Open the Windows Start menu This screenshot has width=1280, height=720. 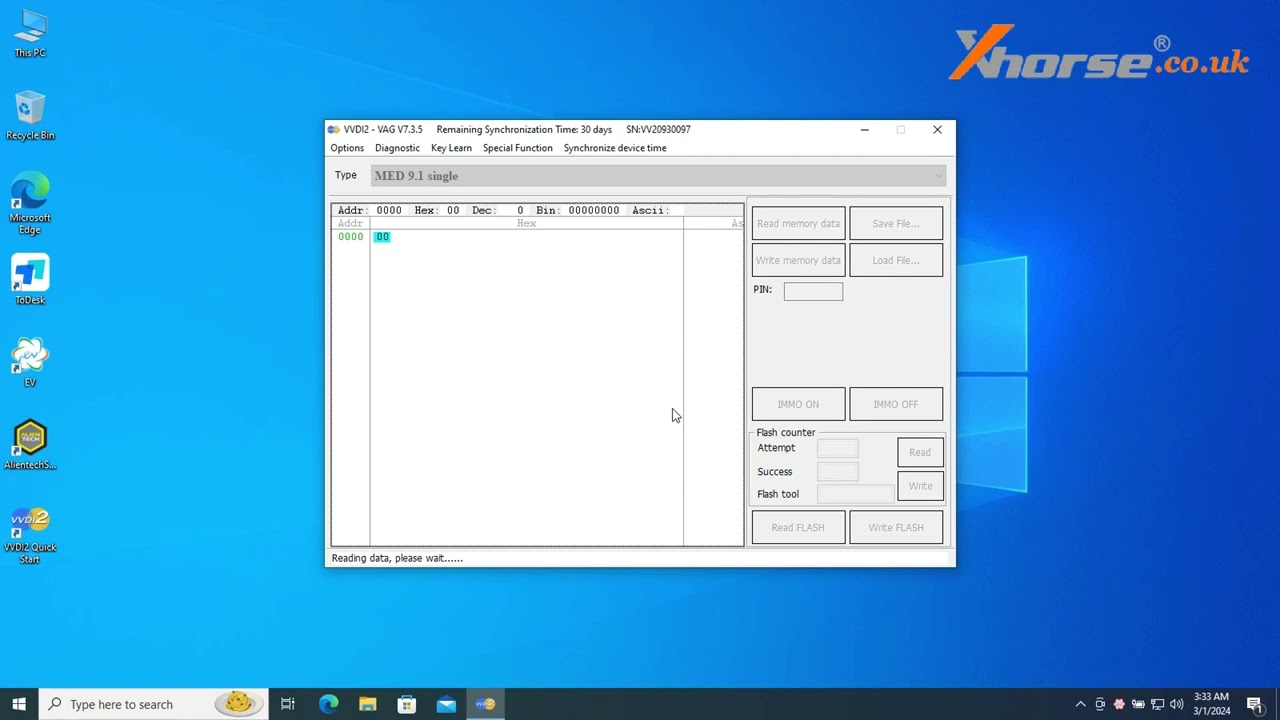coord(19,704)
